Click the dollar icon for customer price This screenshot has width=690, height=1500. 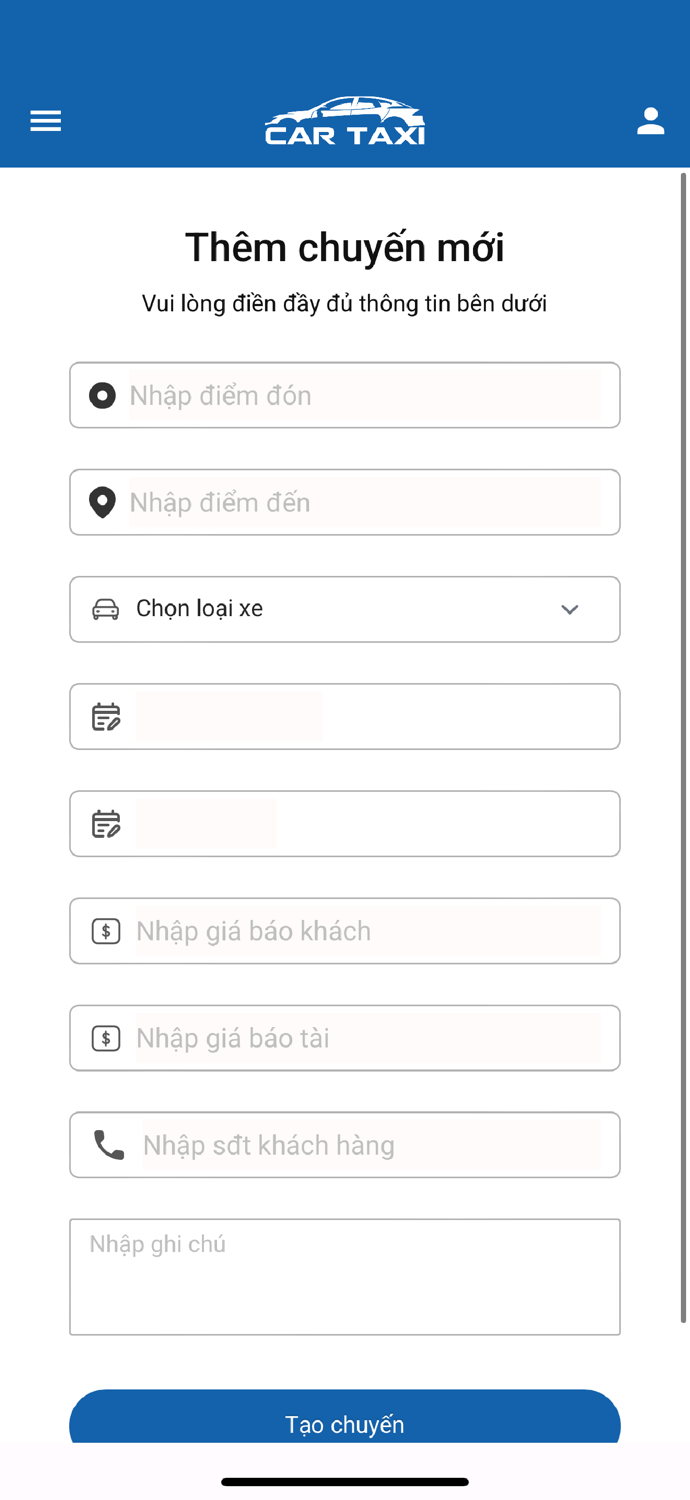[106, 931]
